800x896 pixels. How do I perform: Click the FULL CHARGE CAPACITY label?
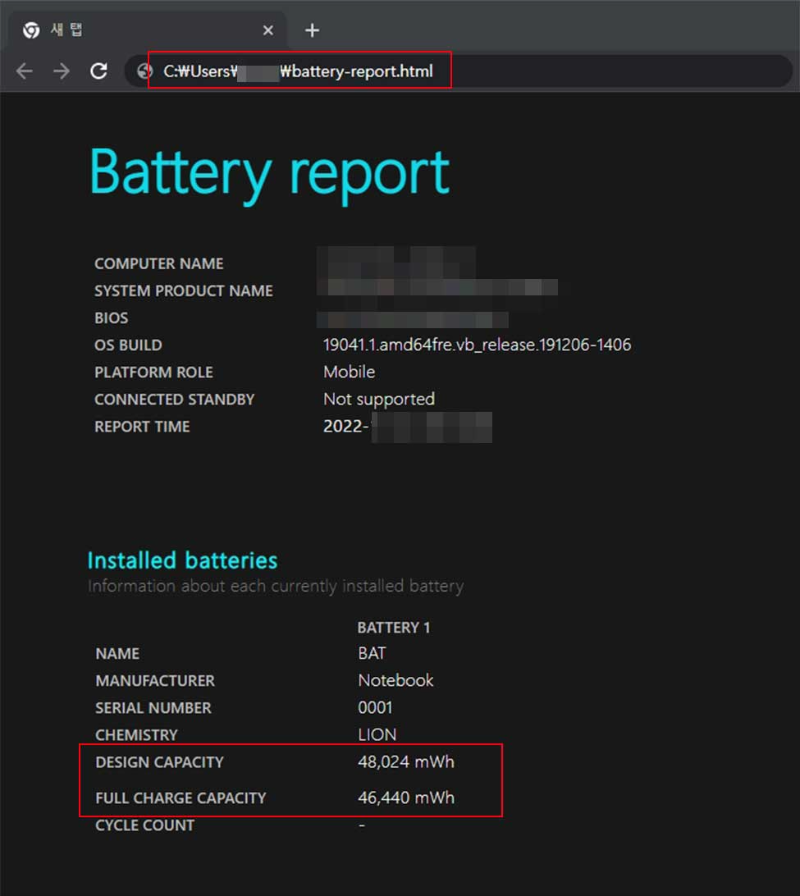tap(181, 798)
